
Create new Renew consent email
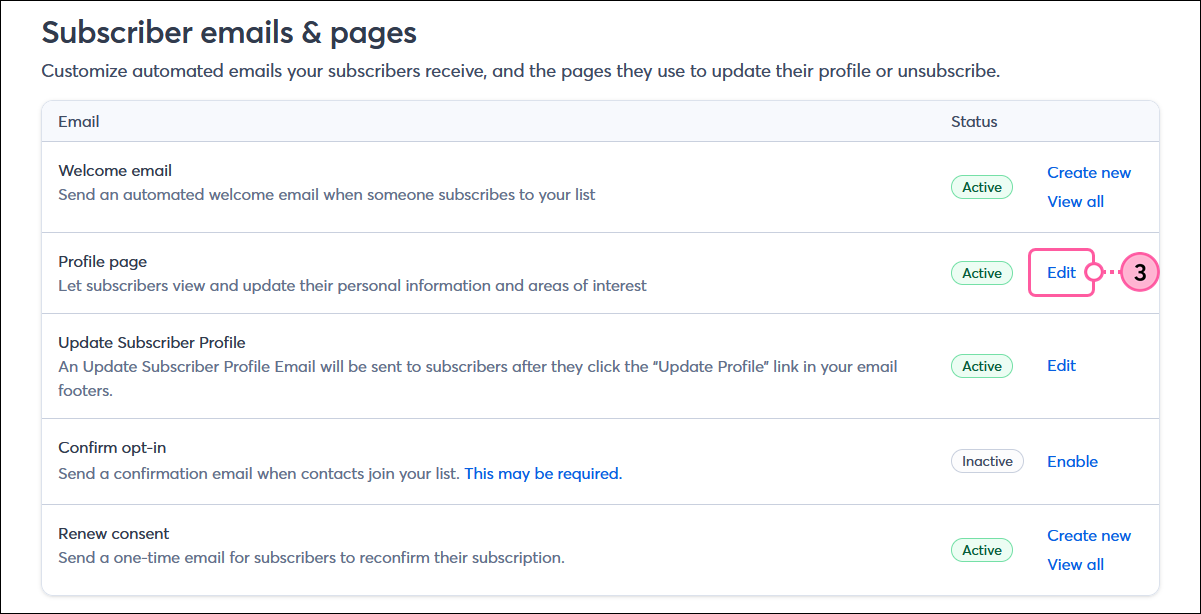[x=1089, y=535]
